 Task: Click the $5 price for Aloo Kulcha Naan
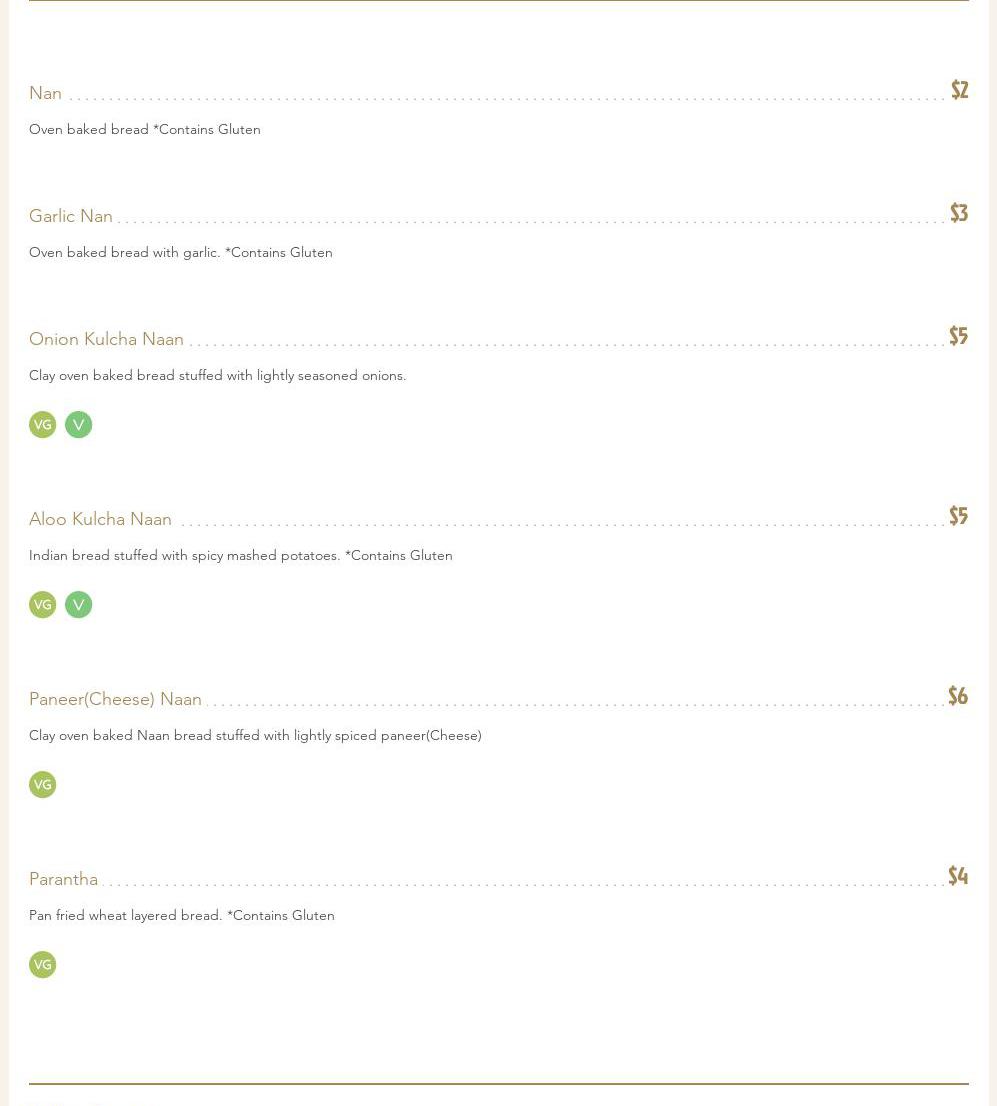[x=958, y=516]
